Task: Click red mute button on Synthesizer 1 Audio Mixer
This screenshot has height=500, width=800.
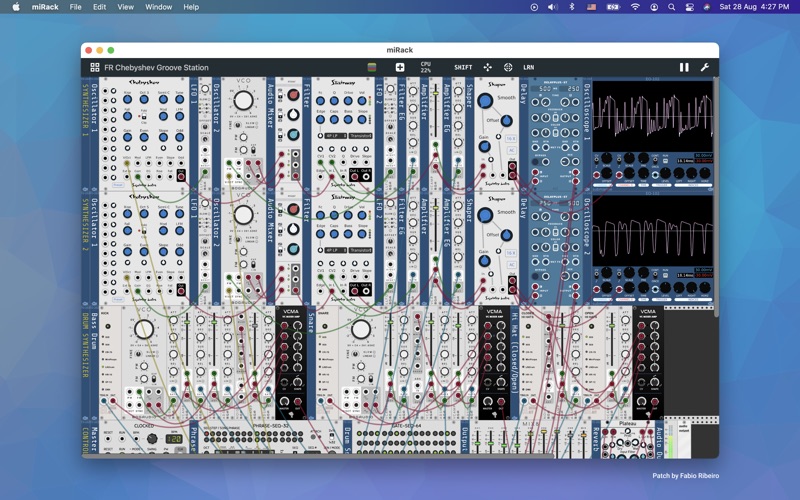Action: (293, 94)
